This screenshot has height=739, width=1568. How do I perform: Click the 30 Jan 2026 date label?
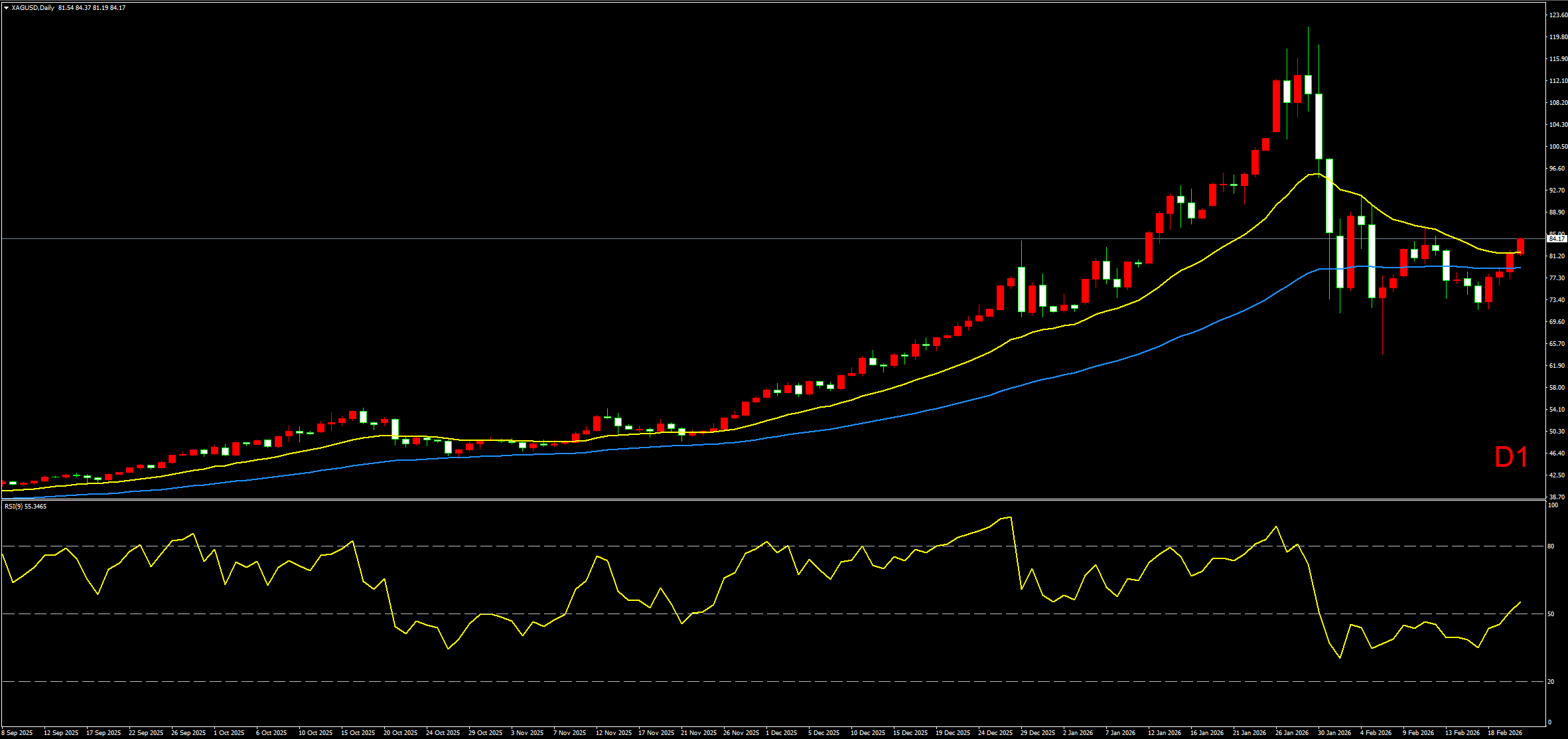click(x=1334, y=733)
